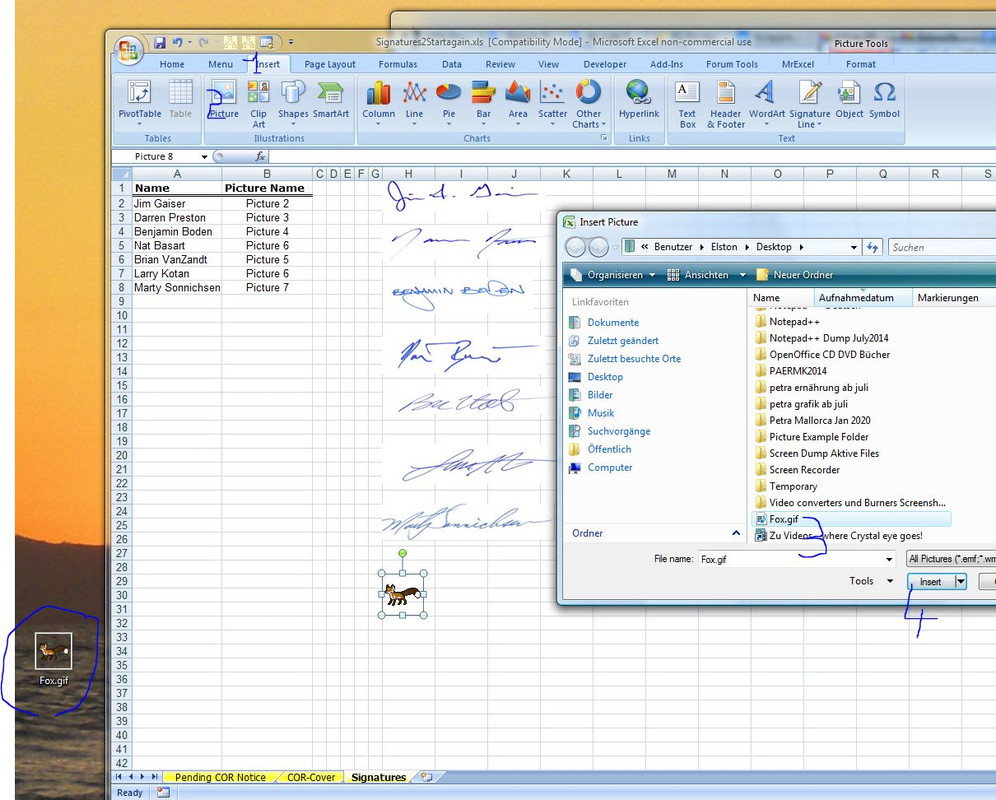Insert a Scatter chart
The width and height of the screenshot is (996, 800).
click(553, 102)
